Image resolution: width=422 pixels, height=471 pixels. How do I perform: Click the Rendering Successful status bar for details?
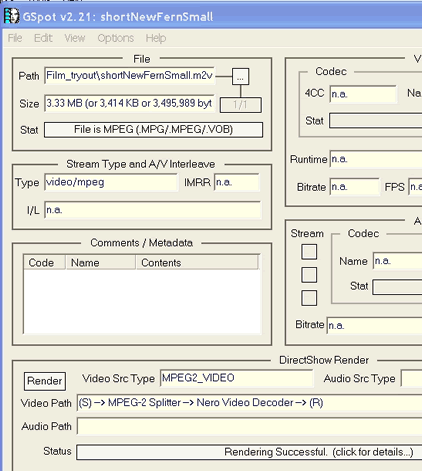[249, 452]
